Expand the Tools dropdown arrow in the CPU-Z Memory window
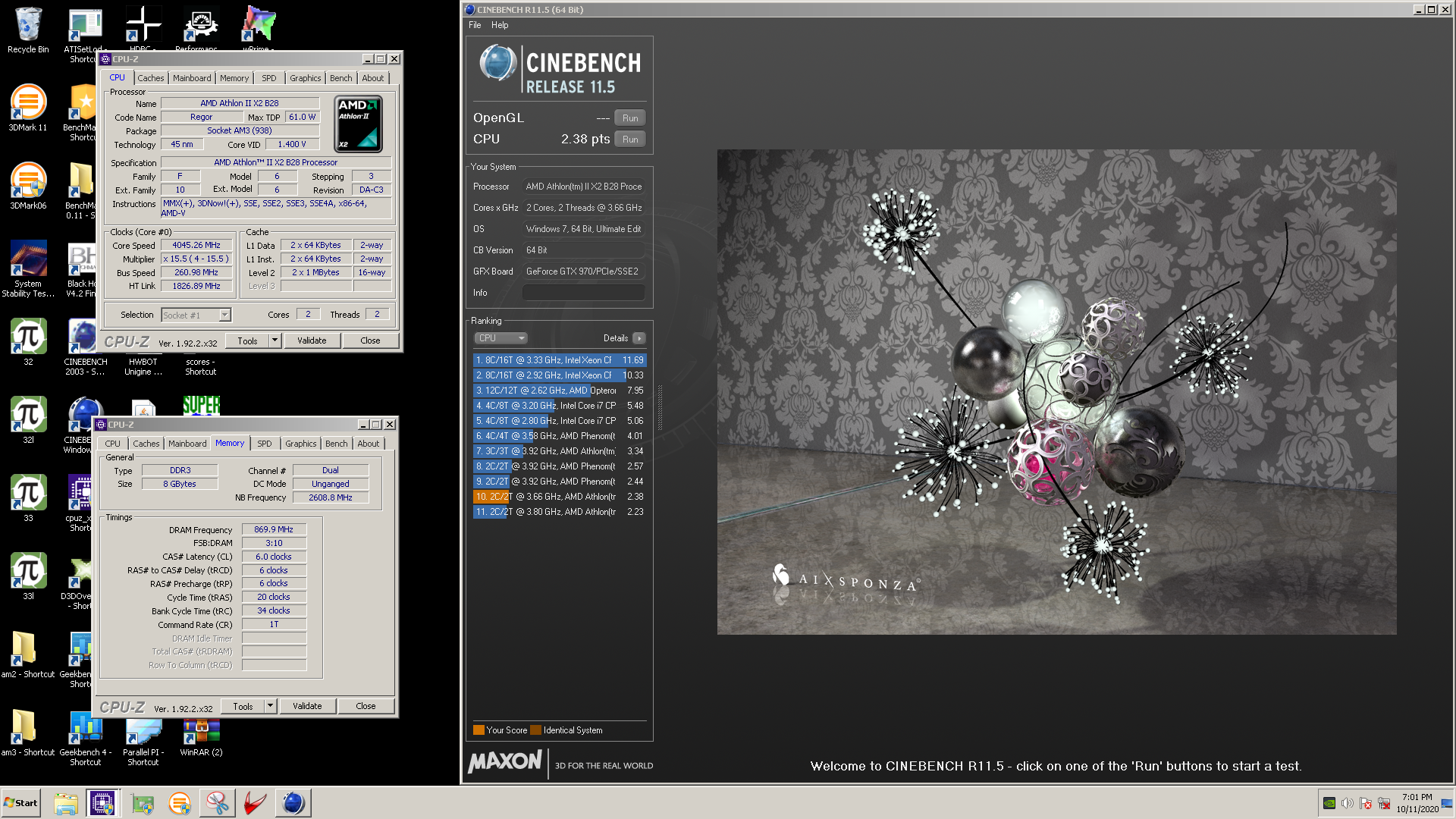The width and height of the screenshot is (1456, 819). tap(271, 706)
